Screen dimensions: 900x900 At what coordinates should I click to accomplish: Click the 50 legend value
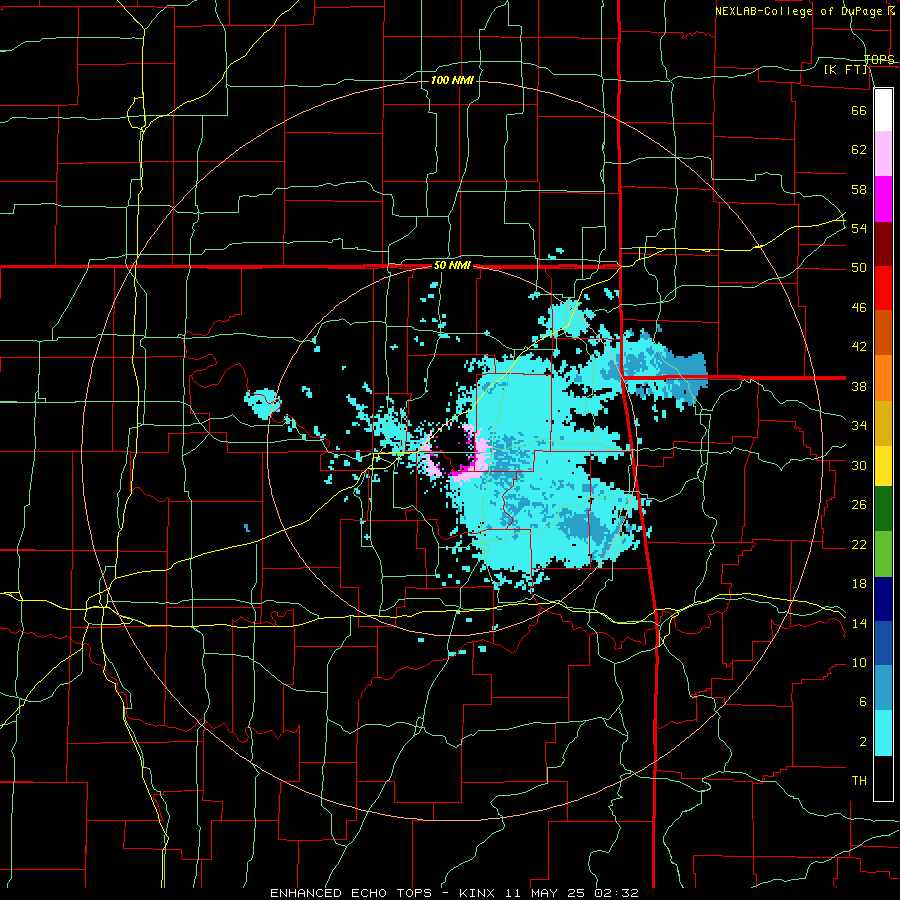(859, 268)
